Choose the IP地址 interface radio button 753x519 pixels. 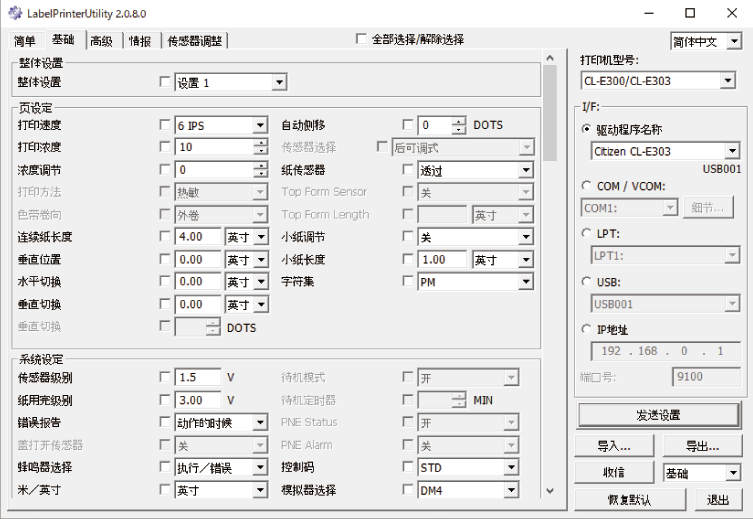587,328
